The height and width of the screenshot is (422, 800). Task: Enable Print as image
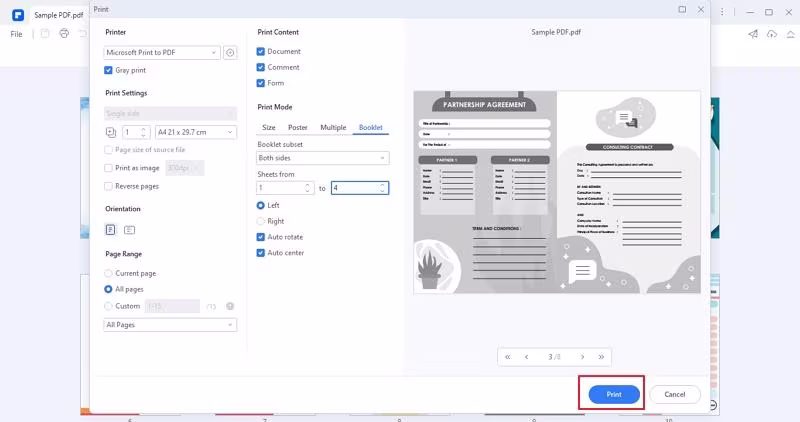tap(108, 168)
